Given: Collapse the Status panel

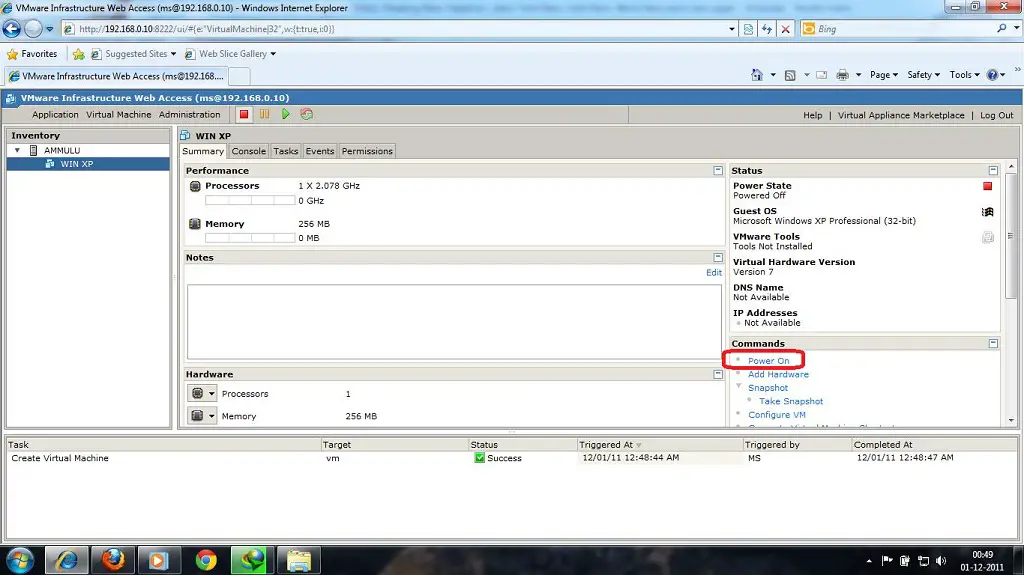Looking at the screenshot, I should [993, 171].
